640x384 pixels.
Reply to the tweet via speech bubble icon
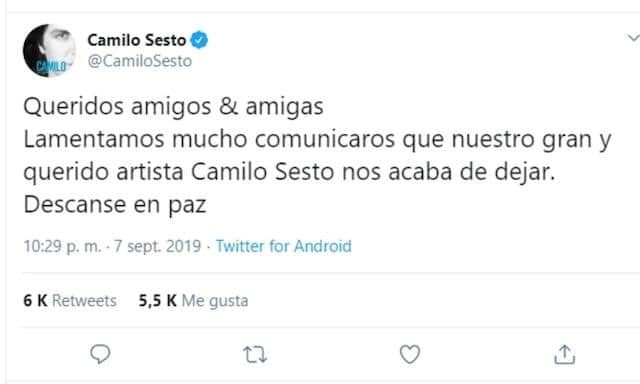pyautogui.click(x=100, y=354)
